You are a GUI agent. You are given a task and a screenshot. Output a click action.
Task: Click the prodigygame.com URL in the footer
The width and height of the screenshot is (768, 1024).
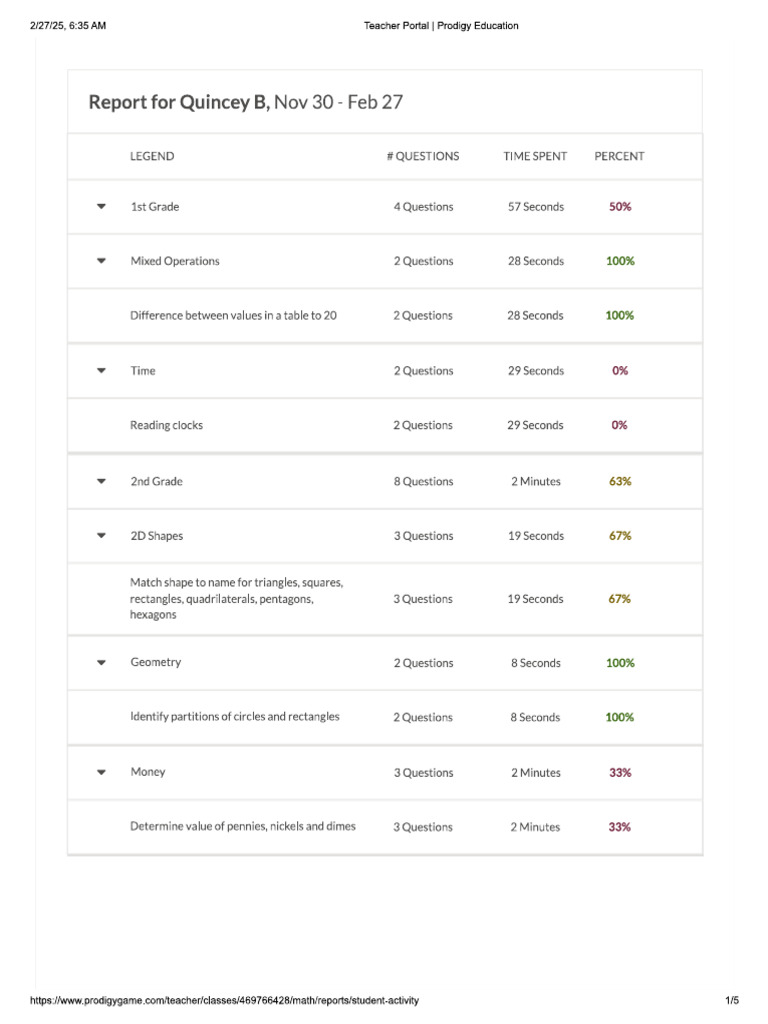coord(225,1000)
